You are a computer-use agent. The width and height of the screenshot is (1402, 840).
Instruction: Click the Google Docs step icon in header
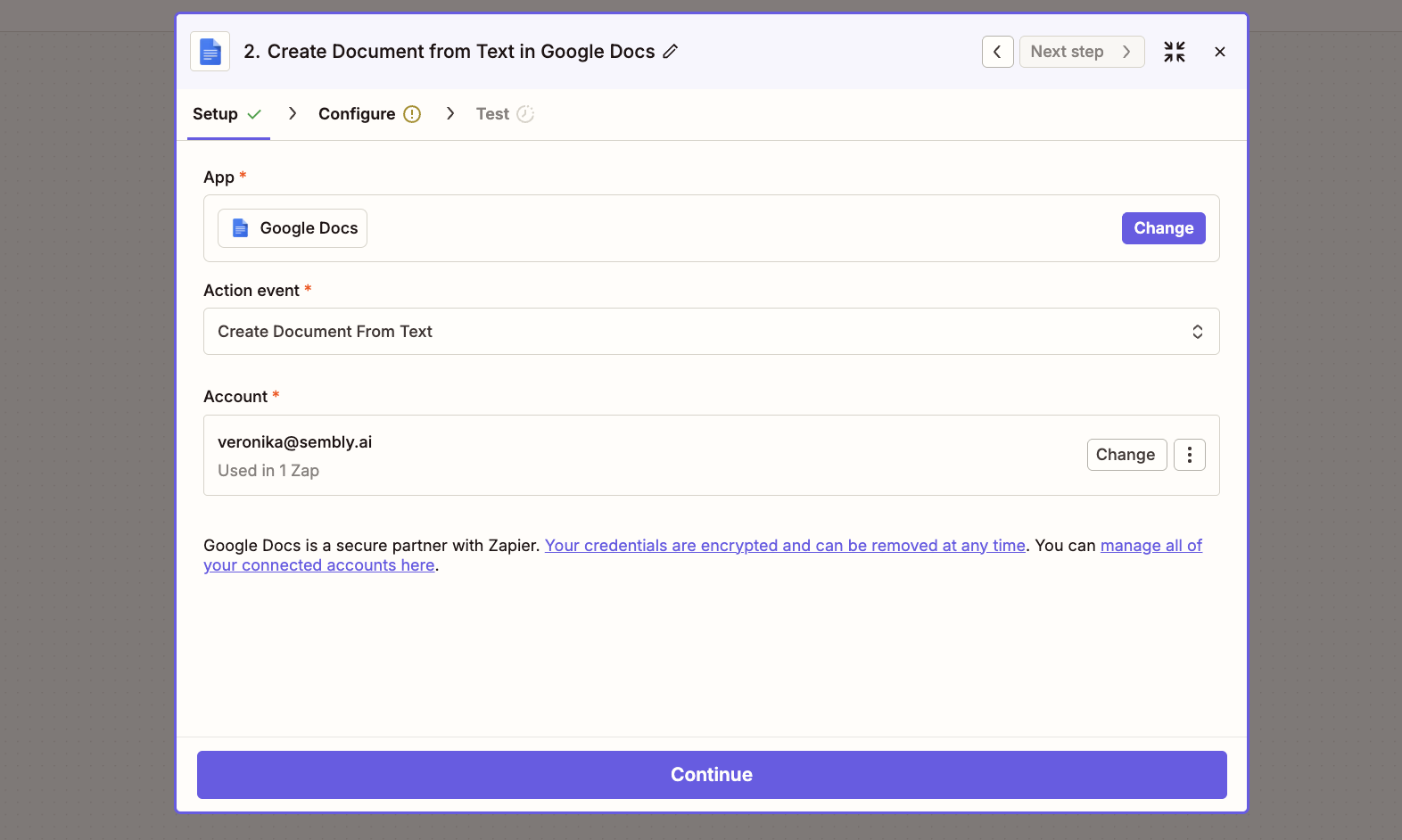pos(210,52)
